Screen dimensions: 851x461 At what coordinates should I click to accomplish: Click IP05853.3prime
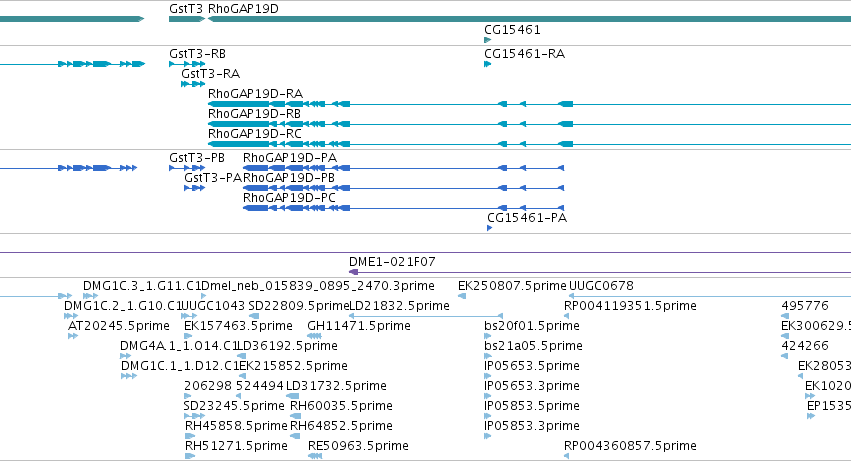[x=532, y=427]
